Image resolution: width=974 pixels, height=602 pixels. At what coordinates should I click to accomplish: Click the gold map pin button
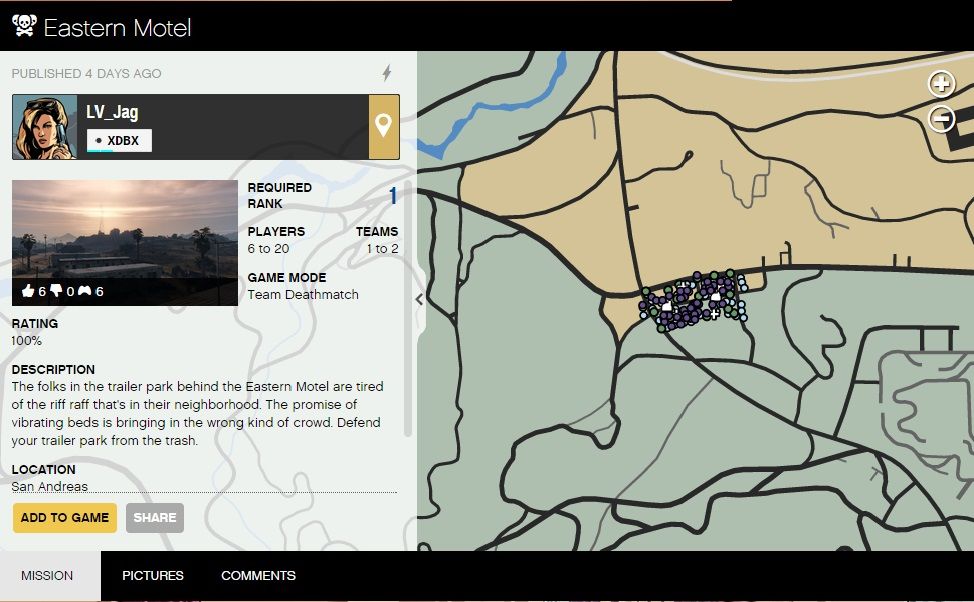tap(384, 127)
